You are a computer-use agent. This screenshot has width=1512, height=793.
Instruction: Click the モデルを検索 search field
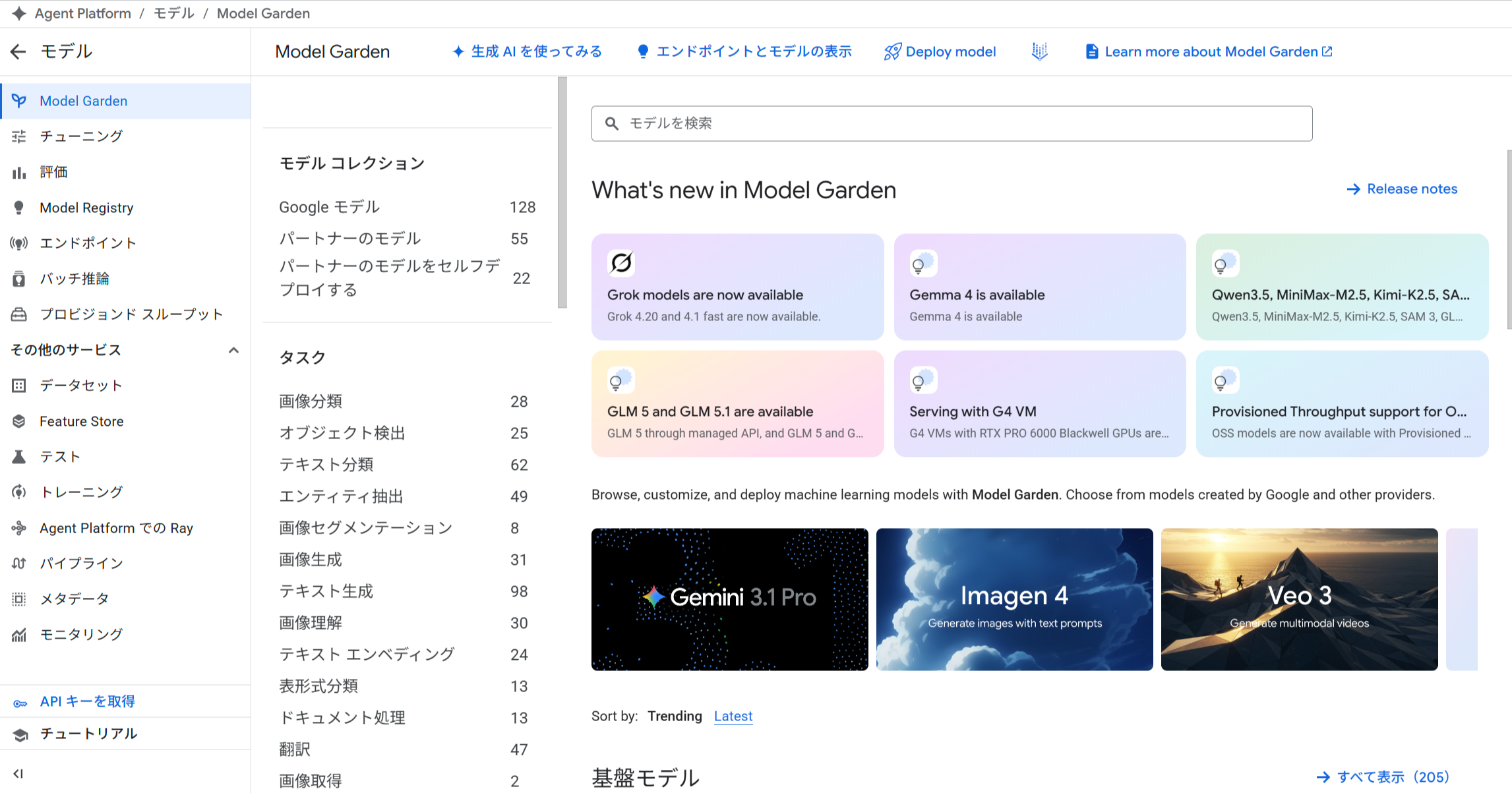[x=952, y=123]
